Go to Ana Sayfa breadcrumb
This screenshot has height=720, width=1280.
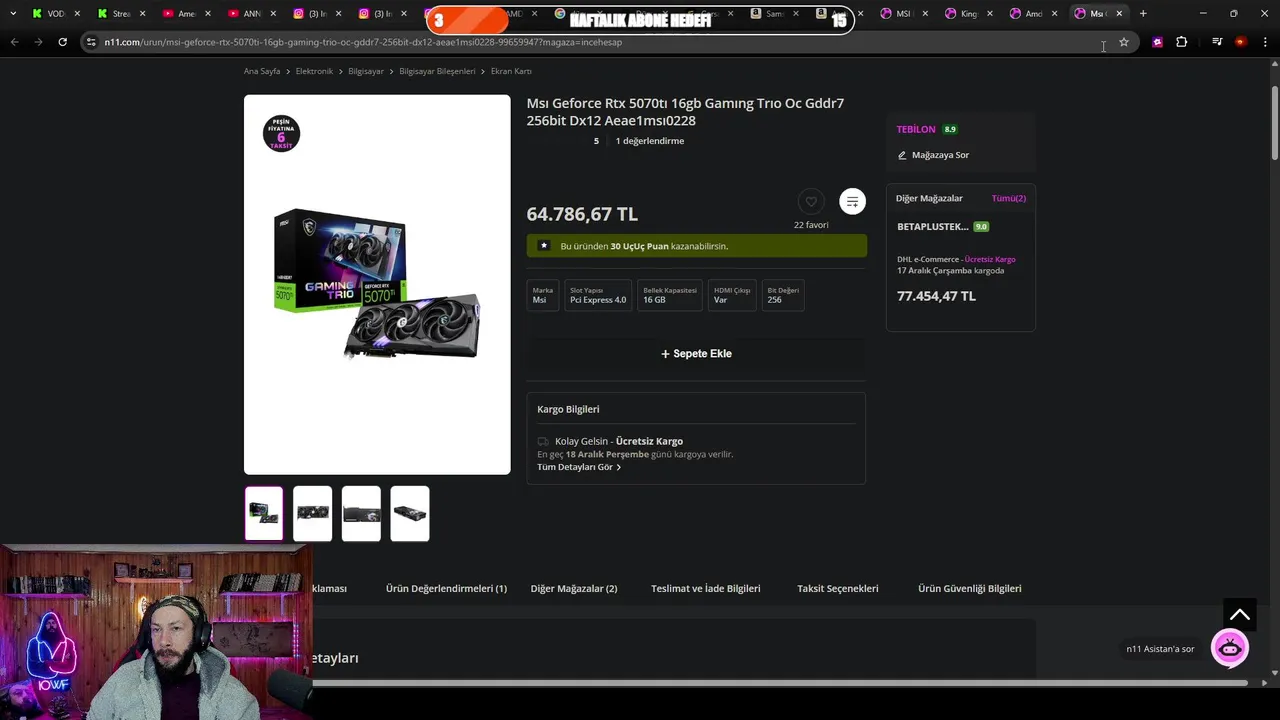[x=262, y=71]
